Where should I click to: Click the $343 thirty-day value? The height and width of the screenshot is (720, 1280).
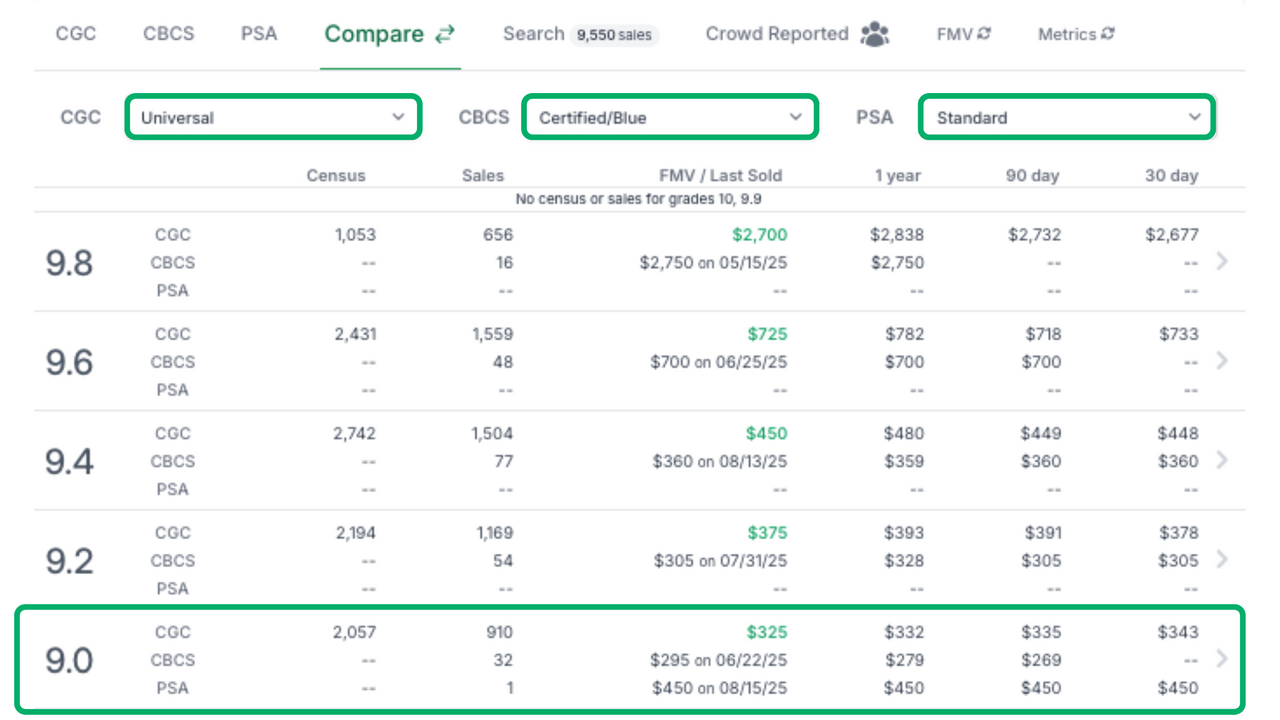1178,632
